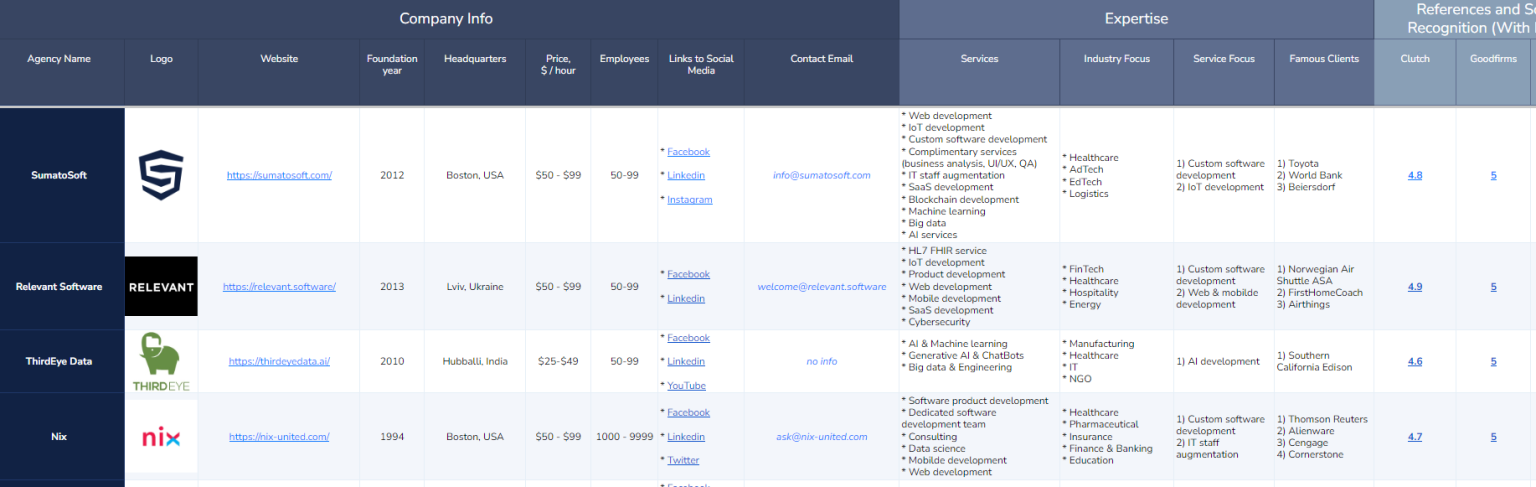
Task: Open the 4.9 Clutch rating link
Action: click(1414, 287)
